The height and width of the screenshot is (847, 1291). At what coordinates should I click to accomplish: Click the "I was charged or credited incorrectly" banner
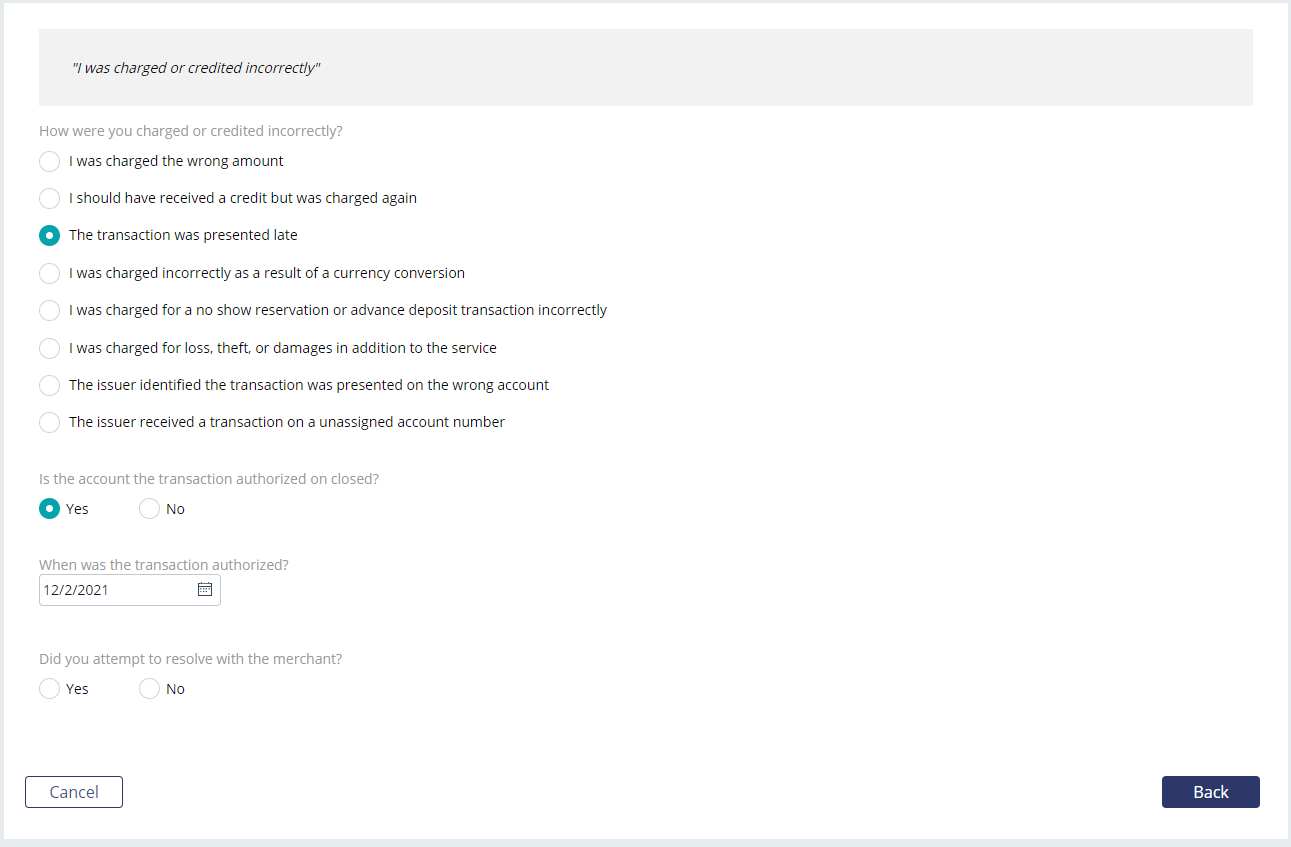(x=646, y=67)
